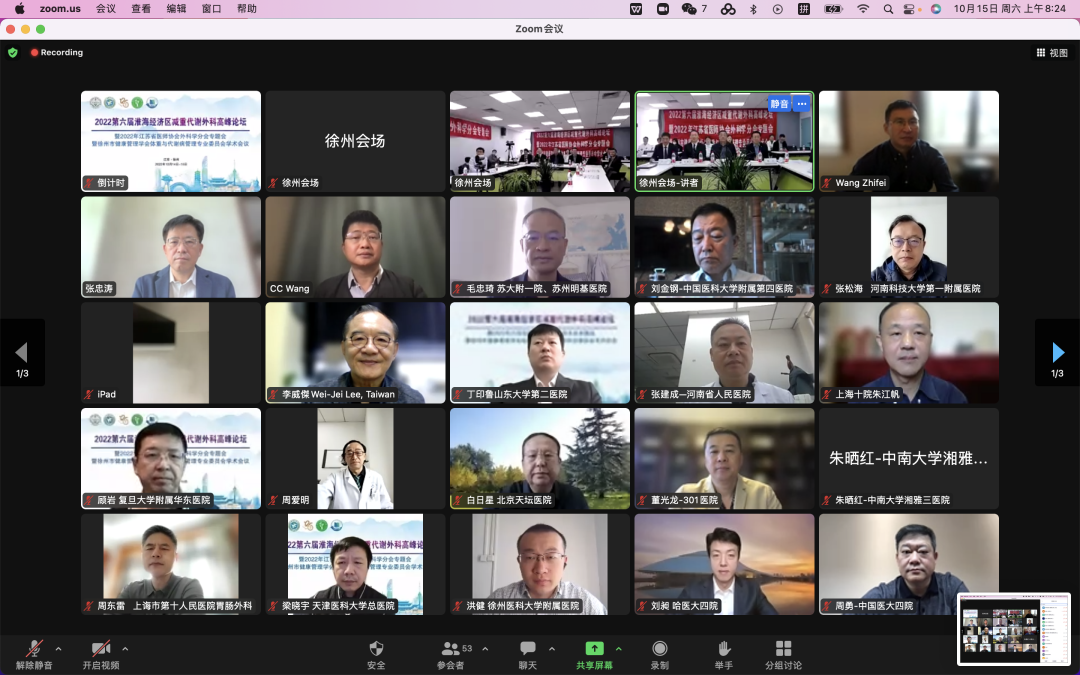Raise hand using the hand icon
Screen dimensions: 1080x675
723,649
